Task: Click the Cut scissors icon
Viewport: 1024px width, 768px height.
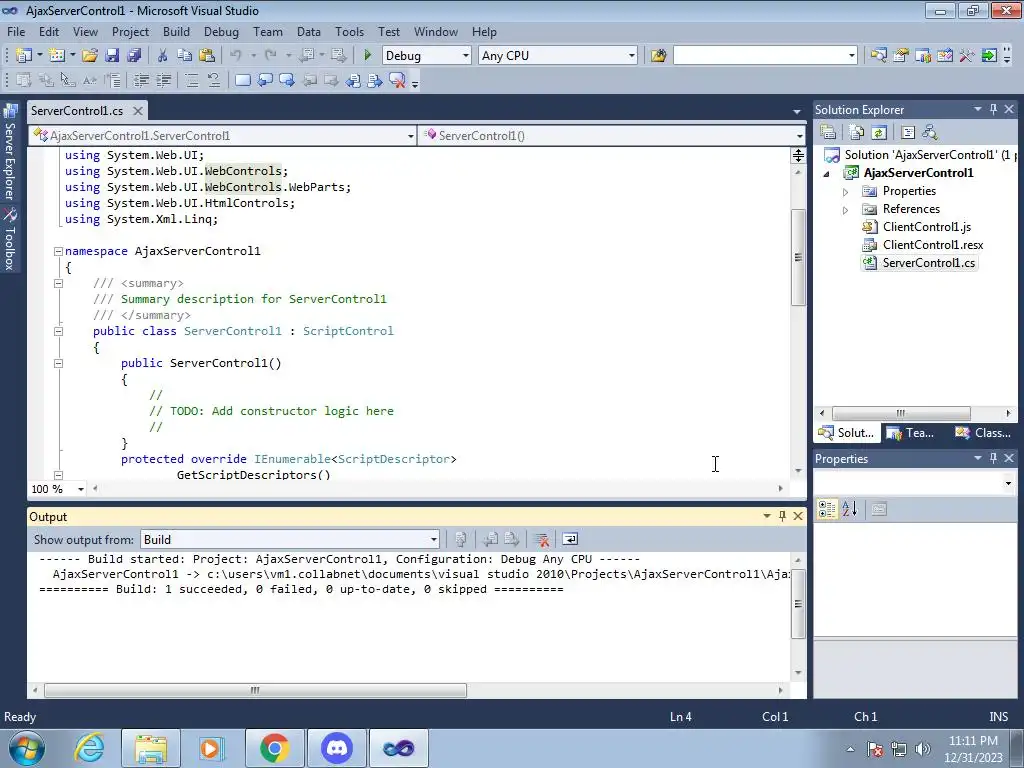Action: 162,56
